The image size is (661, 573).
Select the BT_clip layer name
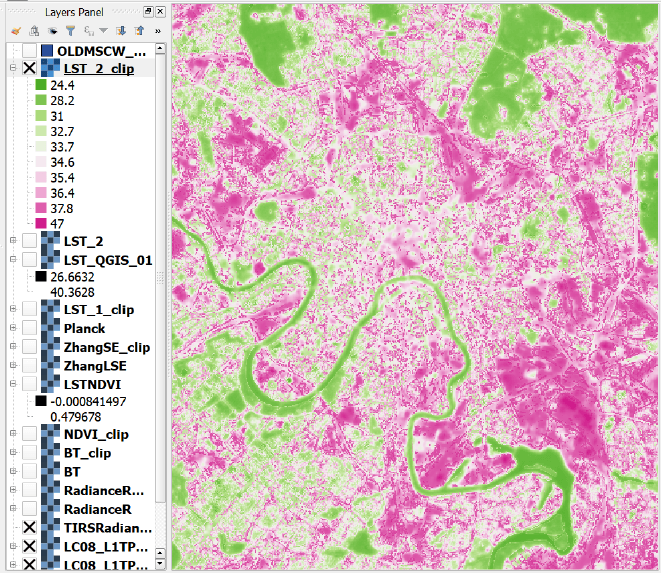pyautogui.click(x=87, y=453)
